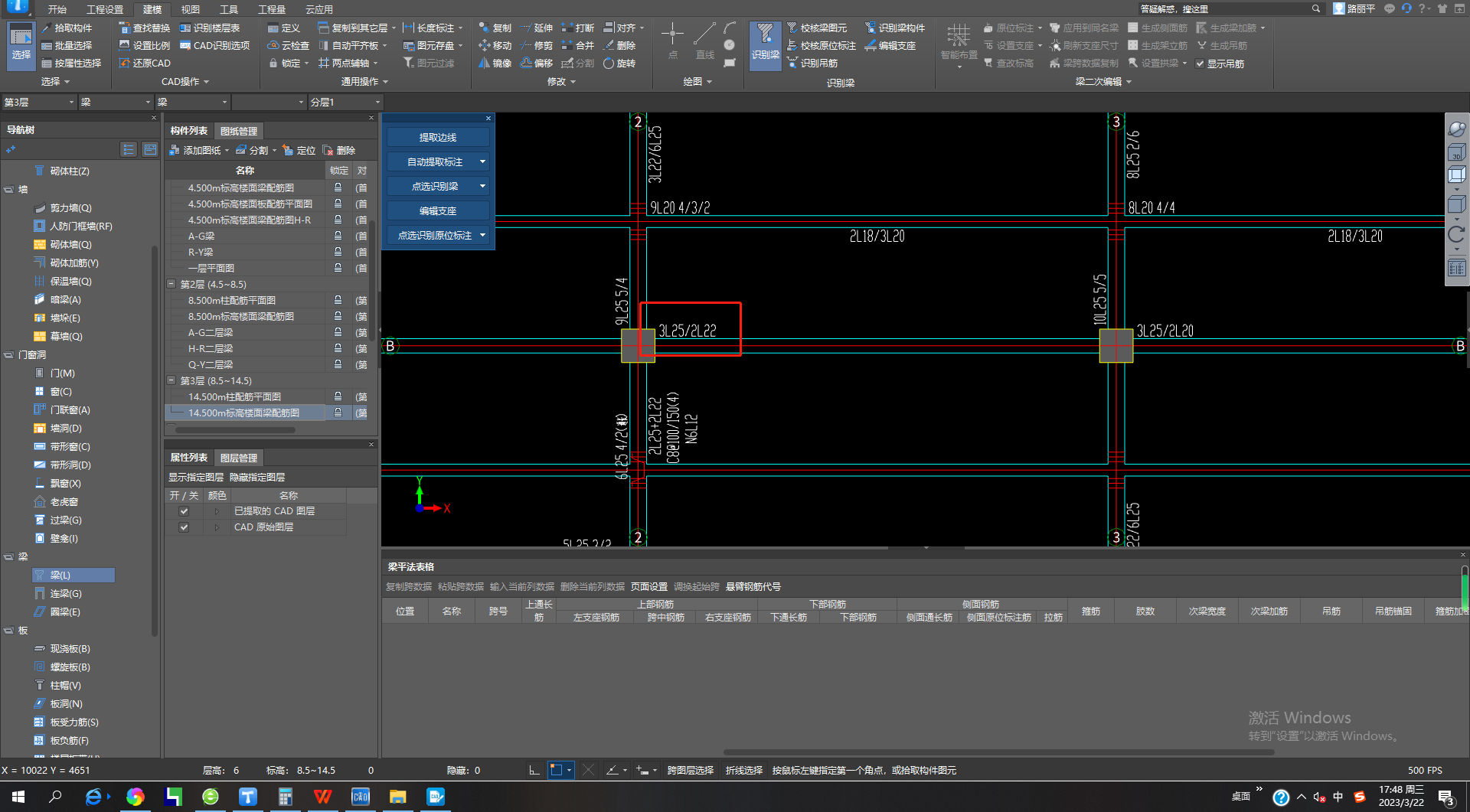This screenshot has height=812, width=1470.
Task: Select the 镜像 mirror tool
Action: point(495,64)
